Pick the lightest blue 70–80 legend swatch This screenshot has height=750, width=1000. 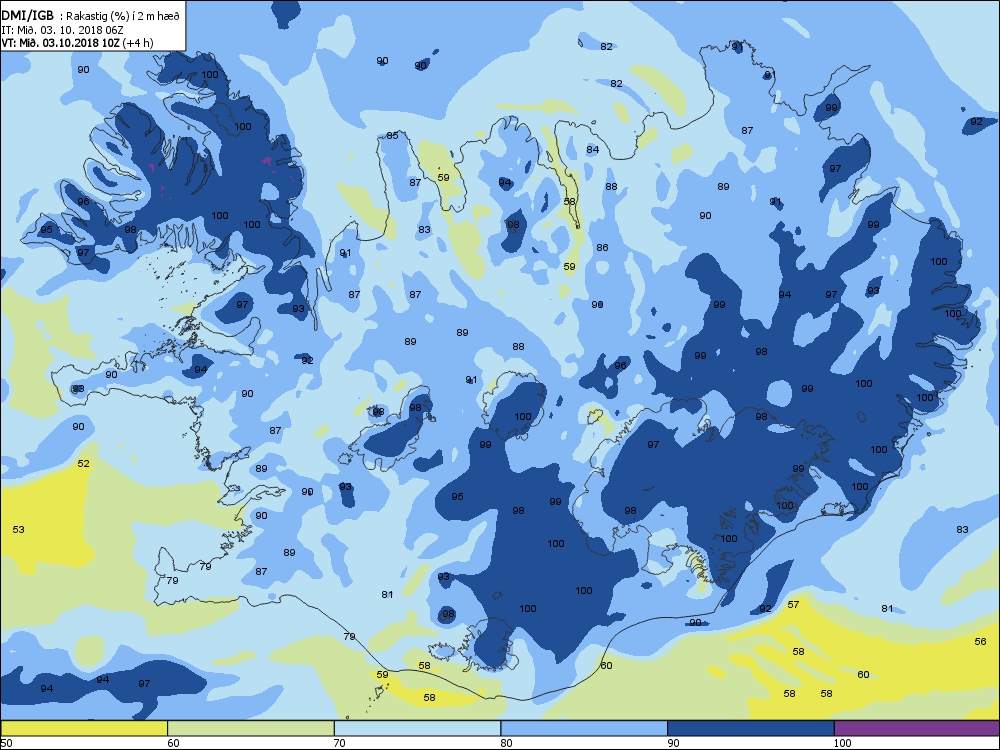(x=417, y=728)
